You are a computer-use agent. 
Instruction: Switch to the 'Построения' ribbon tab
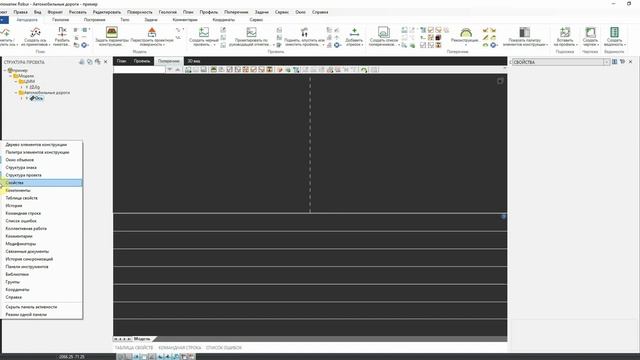pos(95,20)
